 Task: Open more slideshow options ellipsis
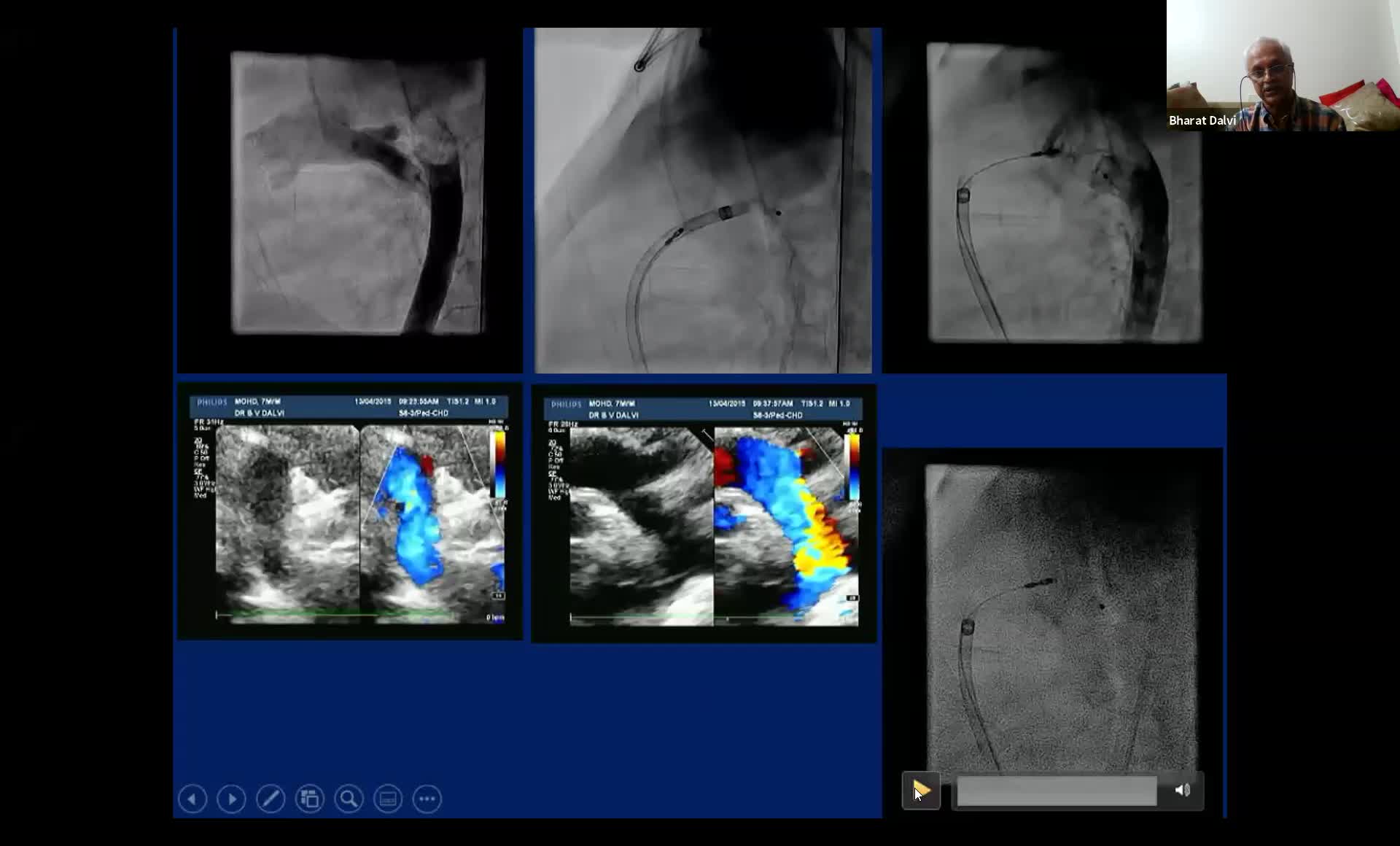[x=427, y=799]
